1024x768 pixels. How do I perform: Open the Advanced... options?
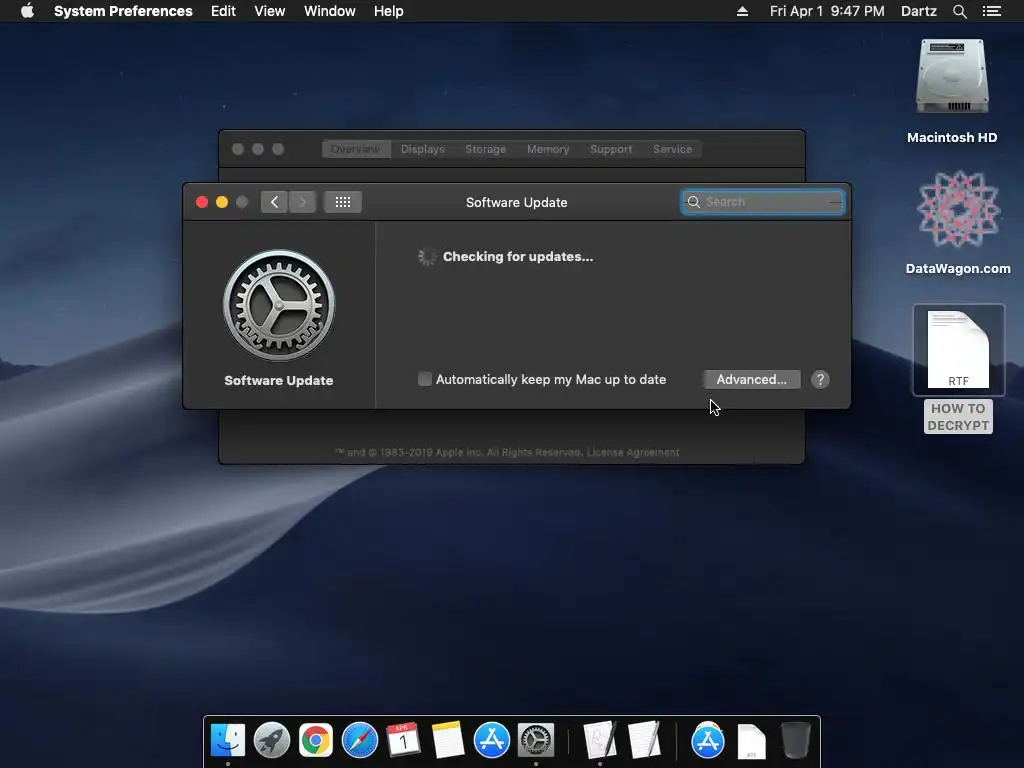click(751, 379)
